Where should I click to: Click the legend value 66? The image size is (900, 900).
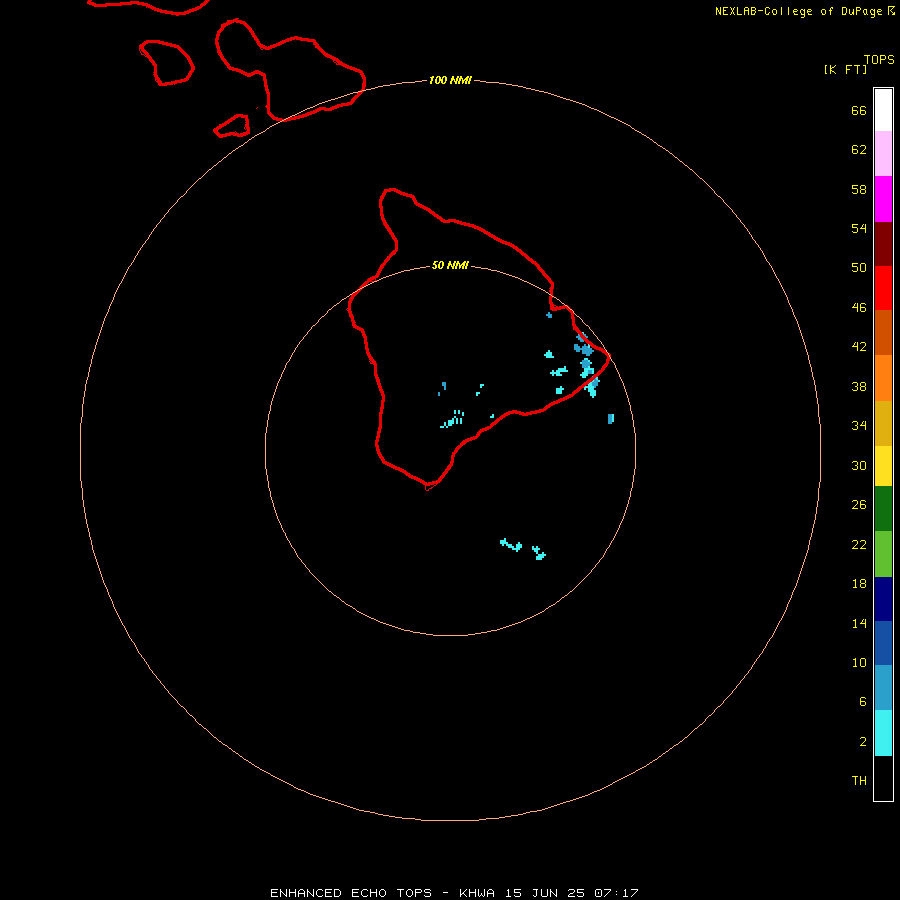859,111
